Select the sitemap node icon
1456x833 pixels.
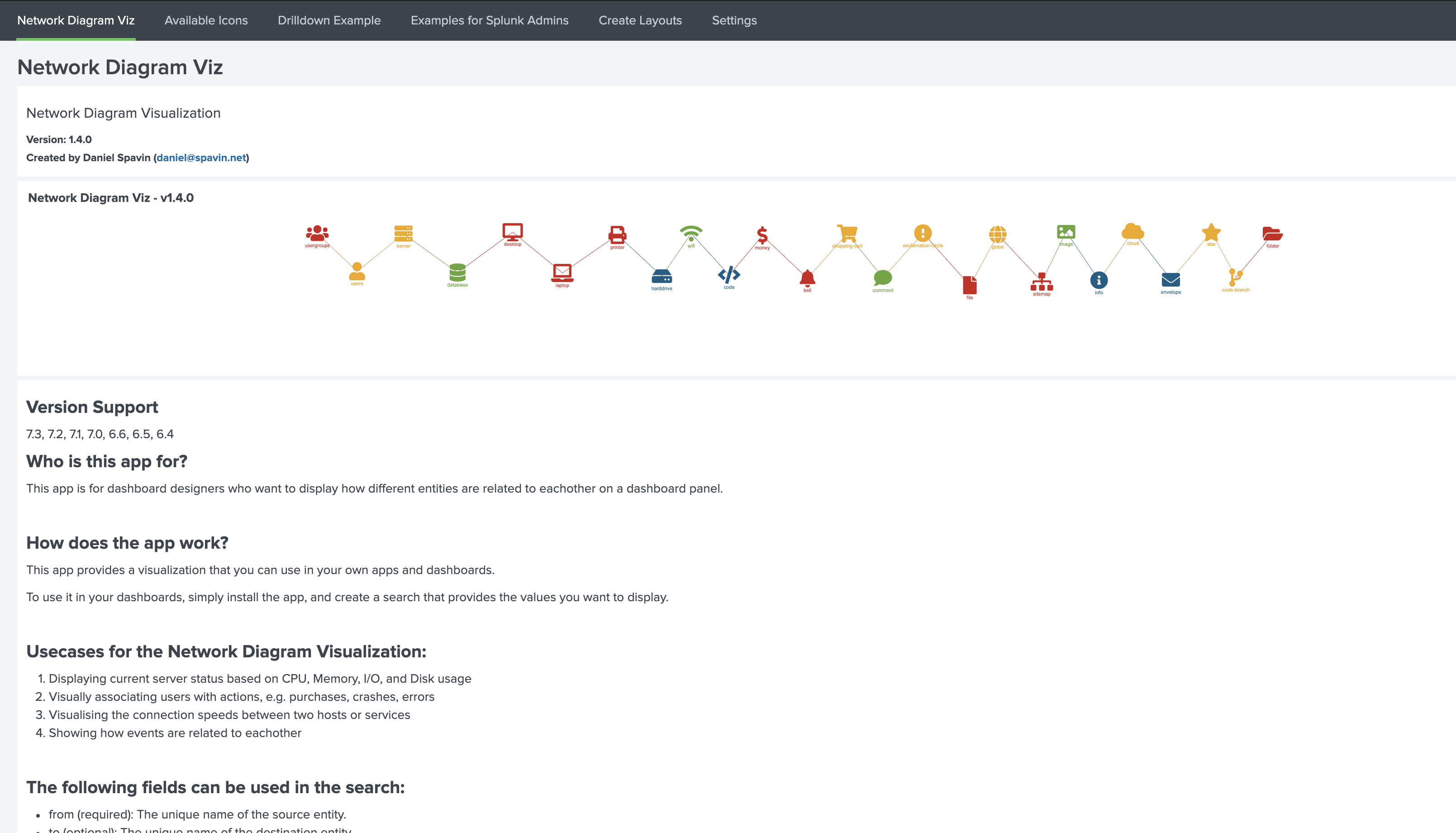coord(1042,282)
